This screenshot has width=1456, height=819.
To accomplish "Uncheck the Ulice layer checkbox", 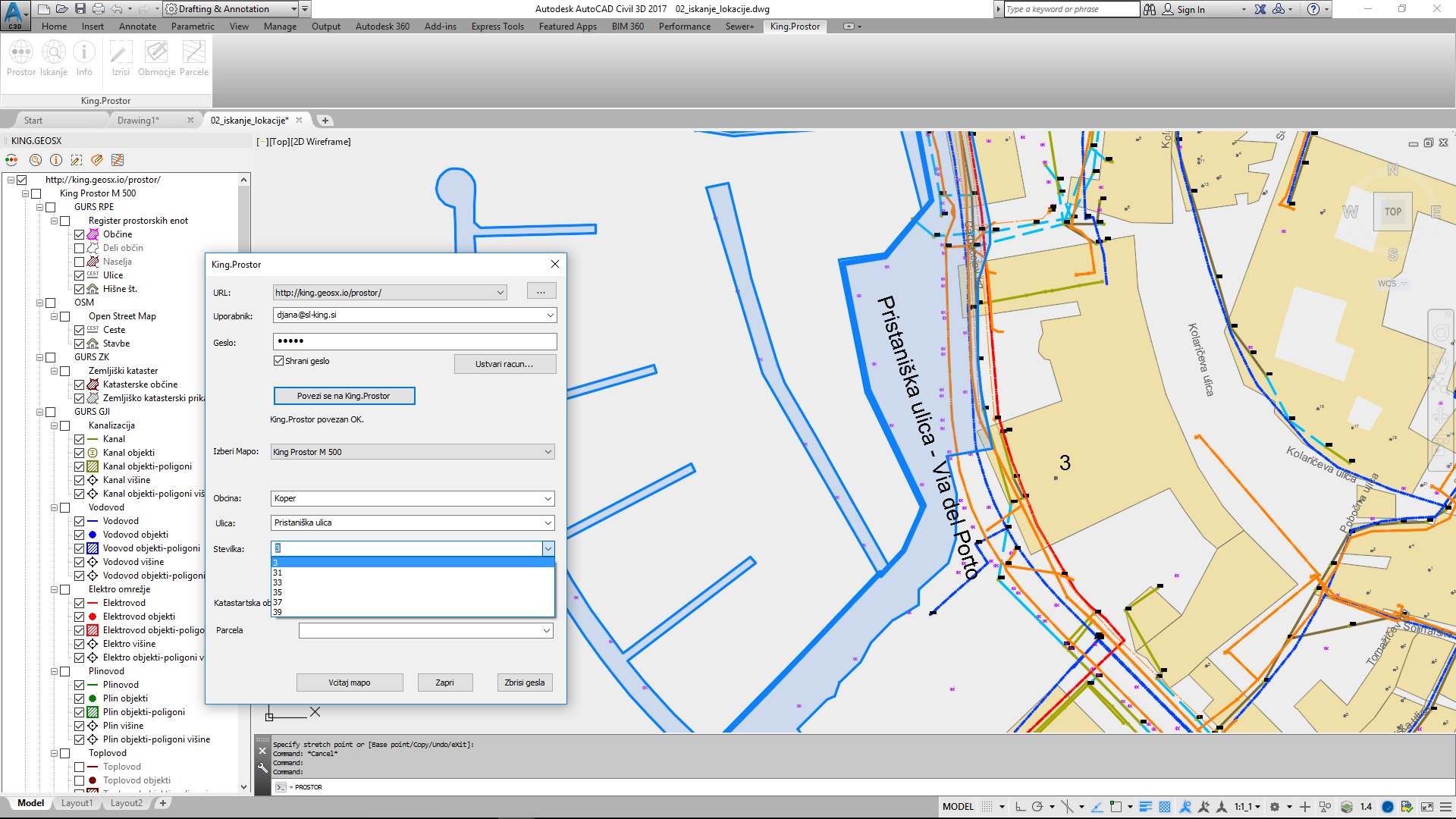I will click(x=79, y=275).
